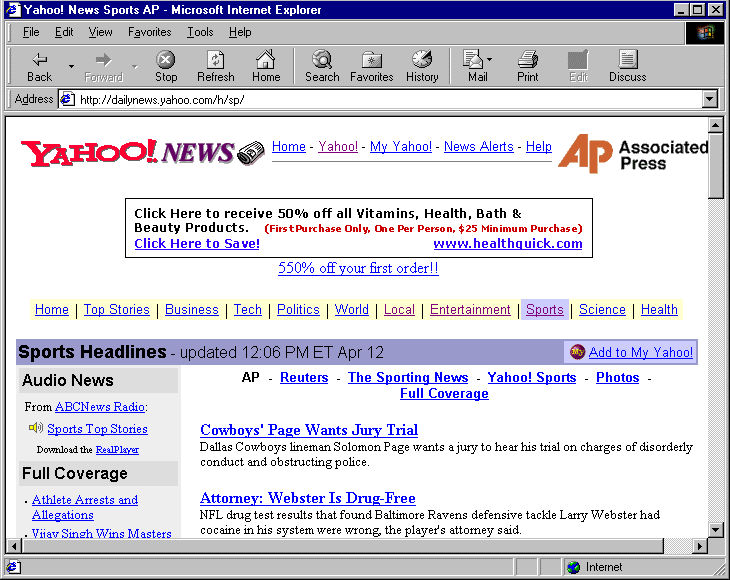Click the status bar page icon
This screenshot has height=580, width=730.
point(13,567)
